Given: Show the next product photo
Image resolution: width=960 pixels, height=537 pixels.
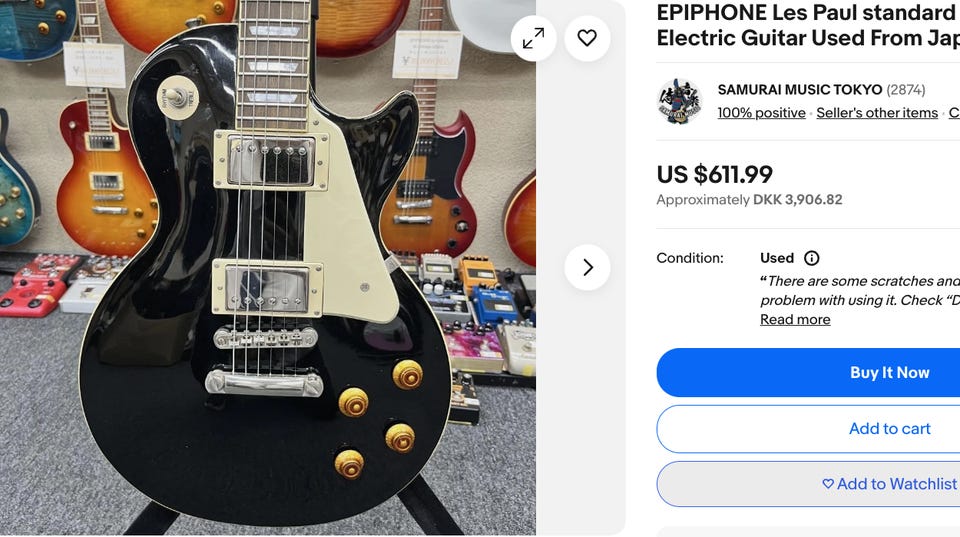Looking at the screenshot, I should click(587, 268).
